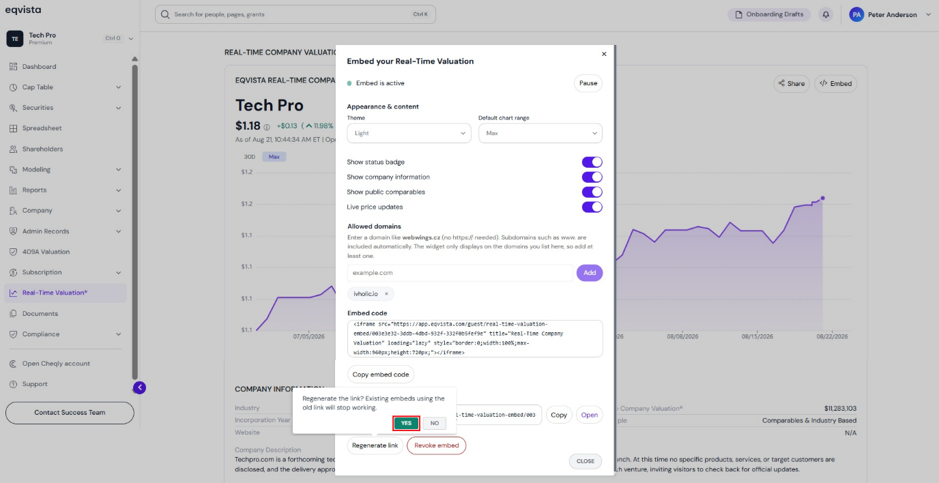
Task: Click the embed code text area
Action: pos(475,339)
